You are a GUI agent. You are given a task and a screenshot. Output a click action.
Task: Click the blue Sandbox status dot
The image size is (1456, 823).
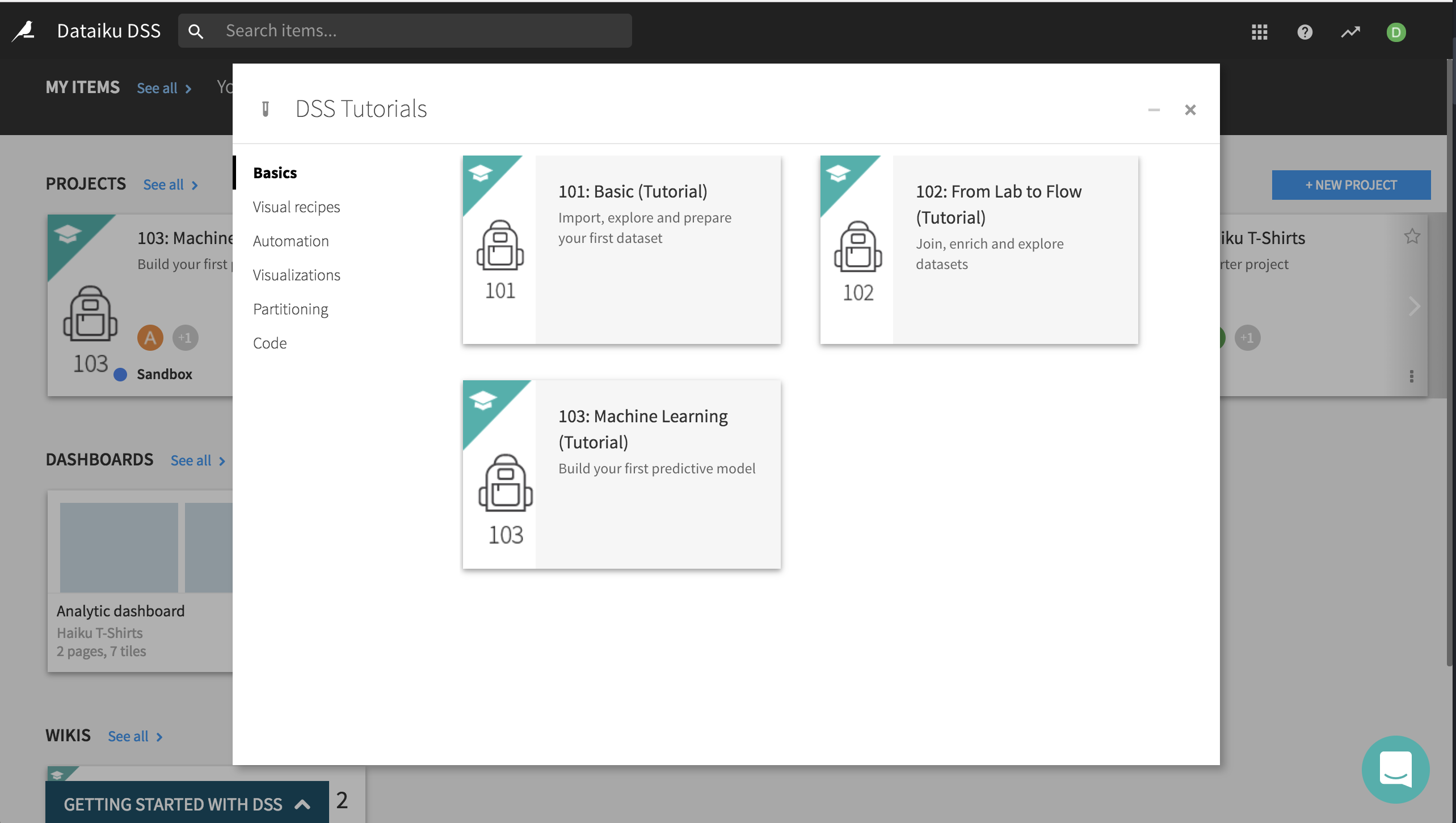120,375
